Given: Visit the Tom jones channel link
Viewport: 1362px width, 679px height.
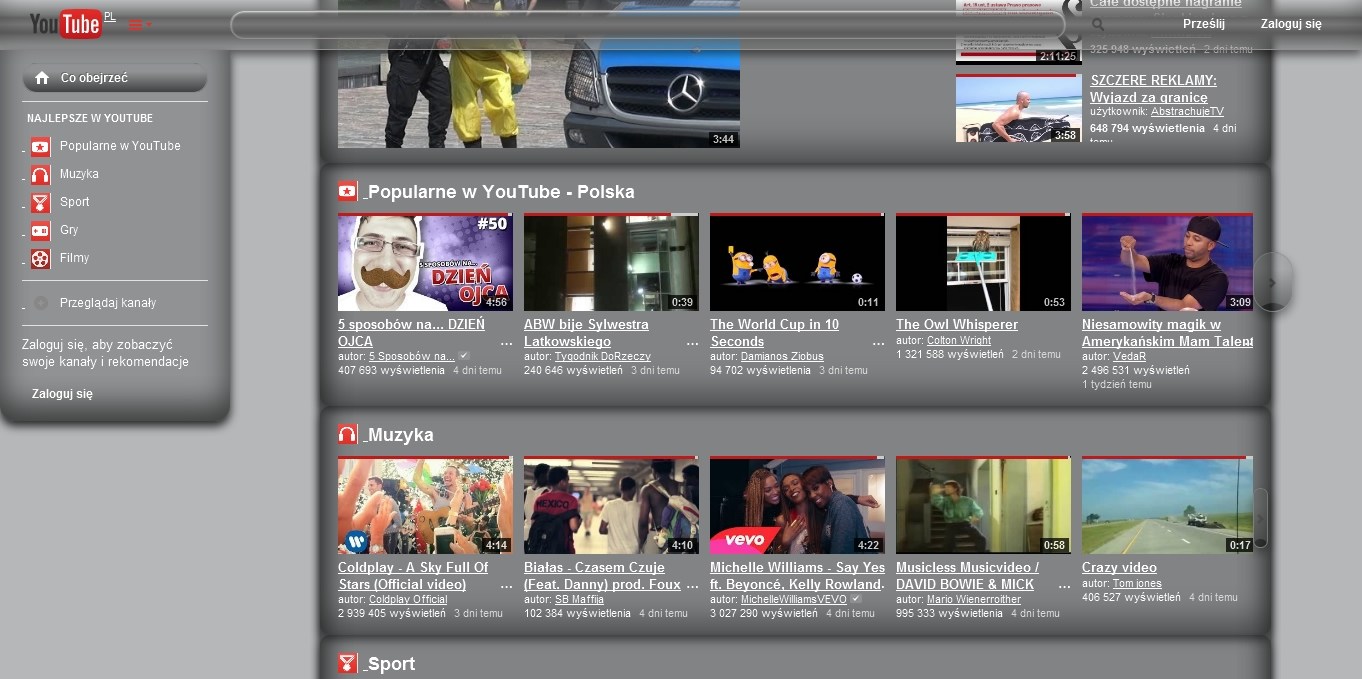Looking at the screenshot, I should 1137,584.
